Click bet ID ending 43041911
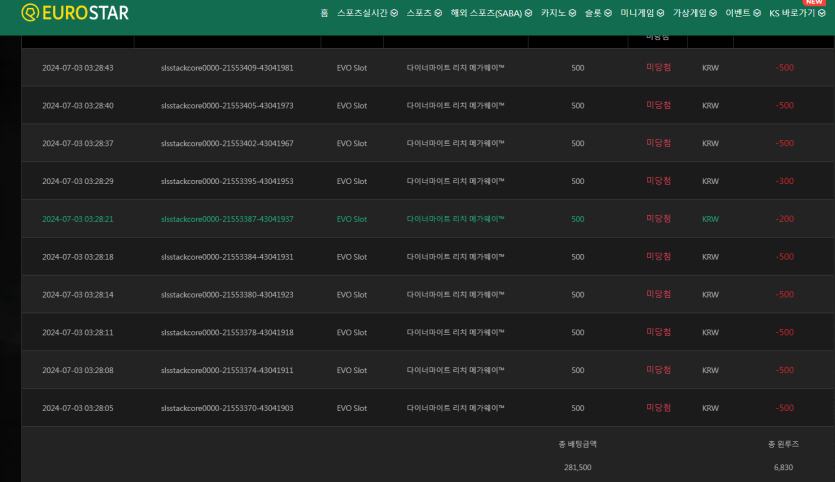The width and height of the screenshot is (835, 482). [227, 370]
